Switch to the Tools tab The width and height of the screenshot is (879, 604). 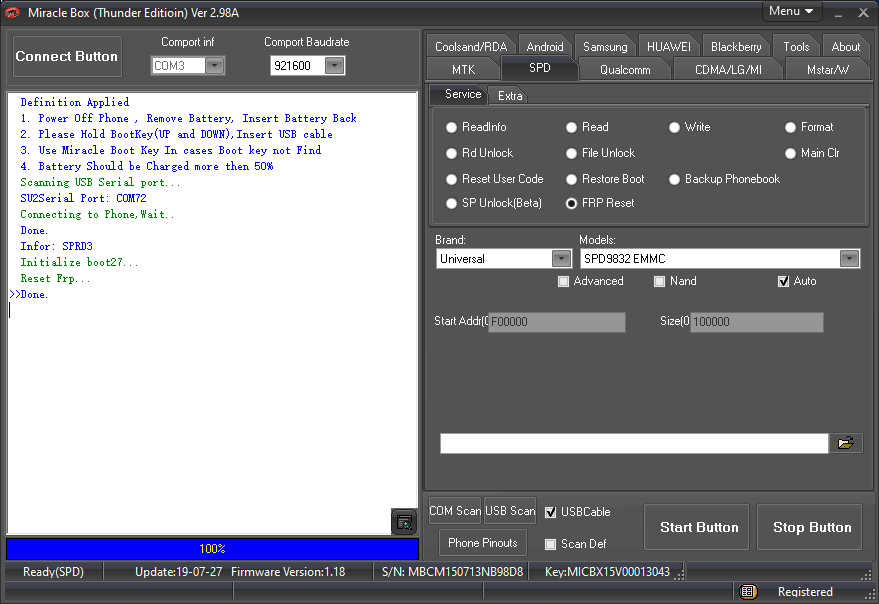click(796, 47)
